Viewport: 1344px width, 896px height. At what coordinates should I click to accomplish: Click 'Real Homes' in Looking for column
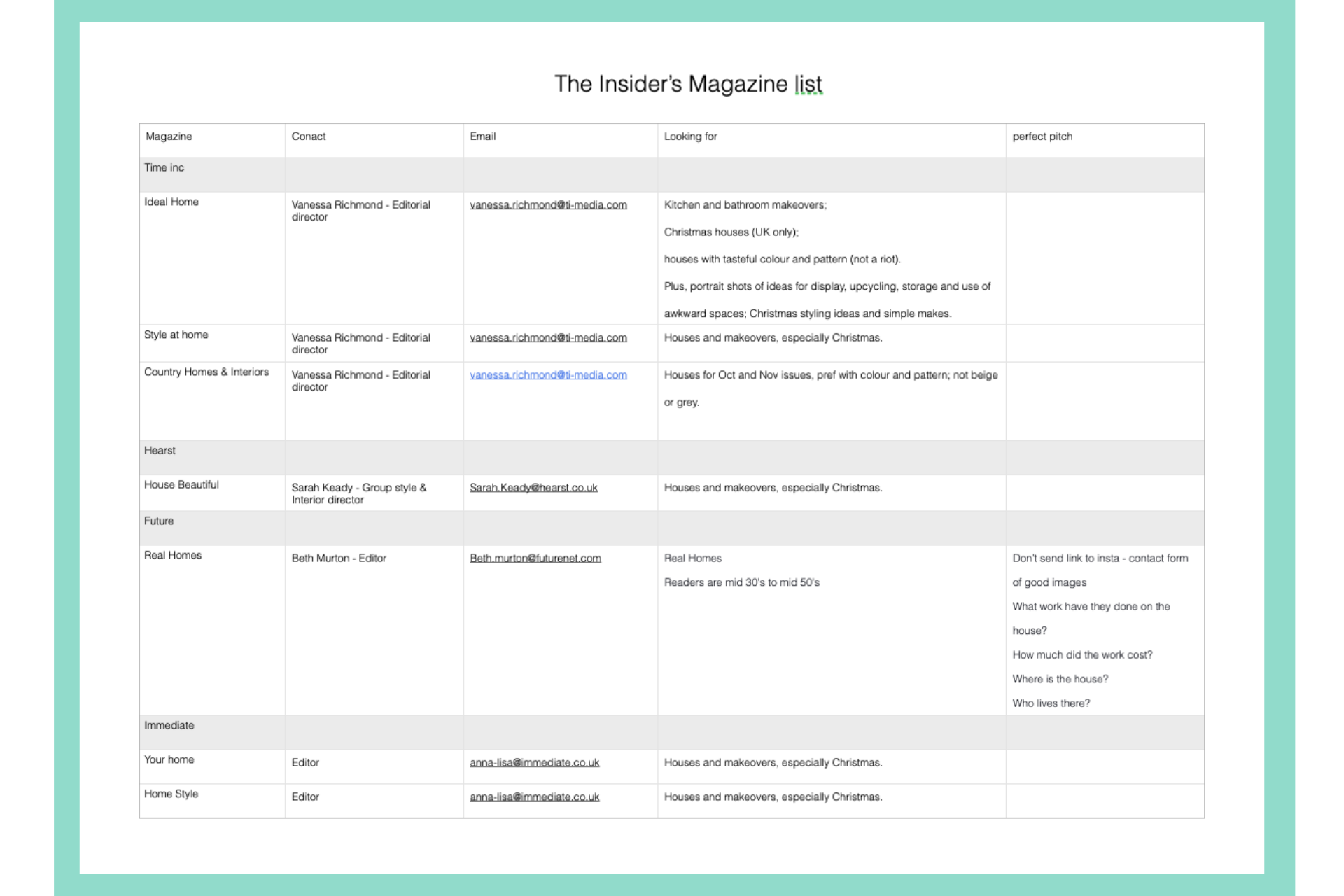click(693, 559)
